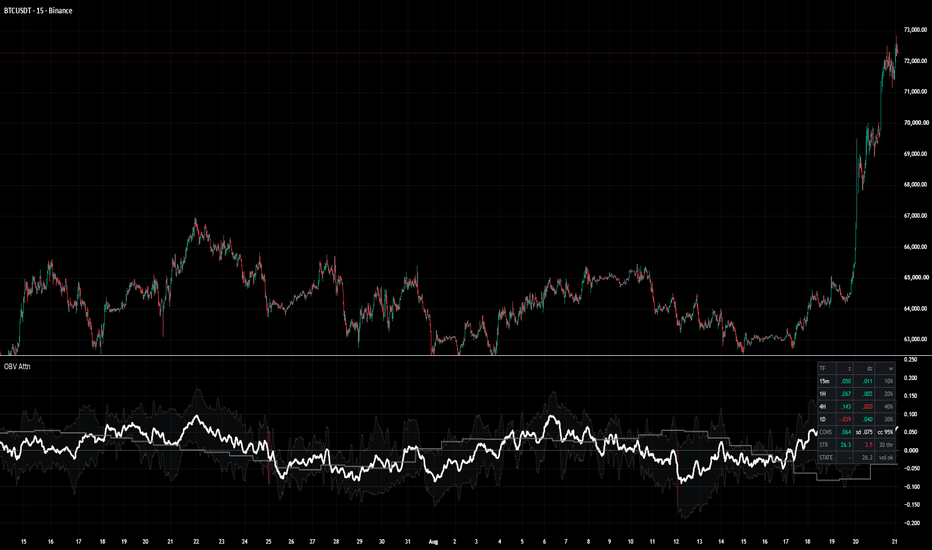This screenshot has height=550, width=932.
Task: Click the STATE row 'vol ok' cell
Action: click(885, 458)
